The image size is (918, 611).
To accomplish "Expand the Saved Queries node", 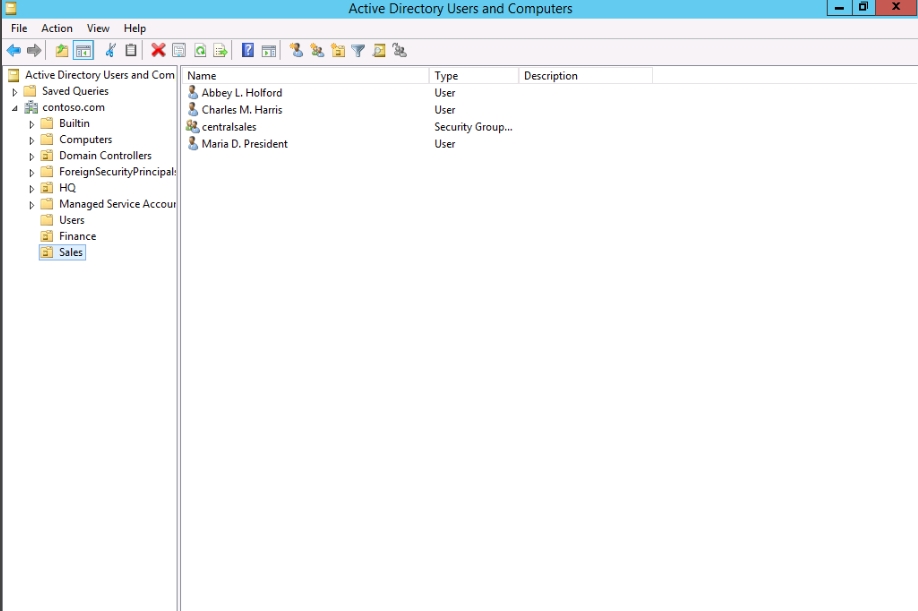I will pos(15,92).
